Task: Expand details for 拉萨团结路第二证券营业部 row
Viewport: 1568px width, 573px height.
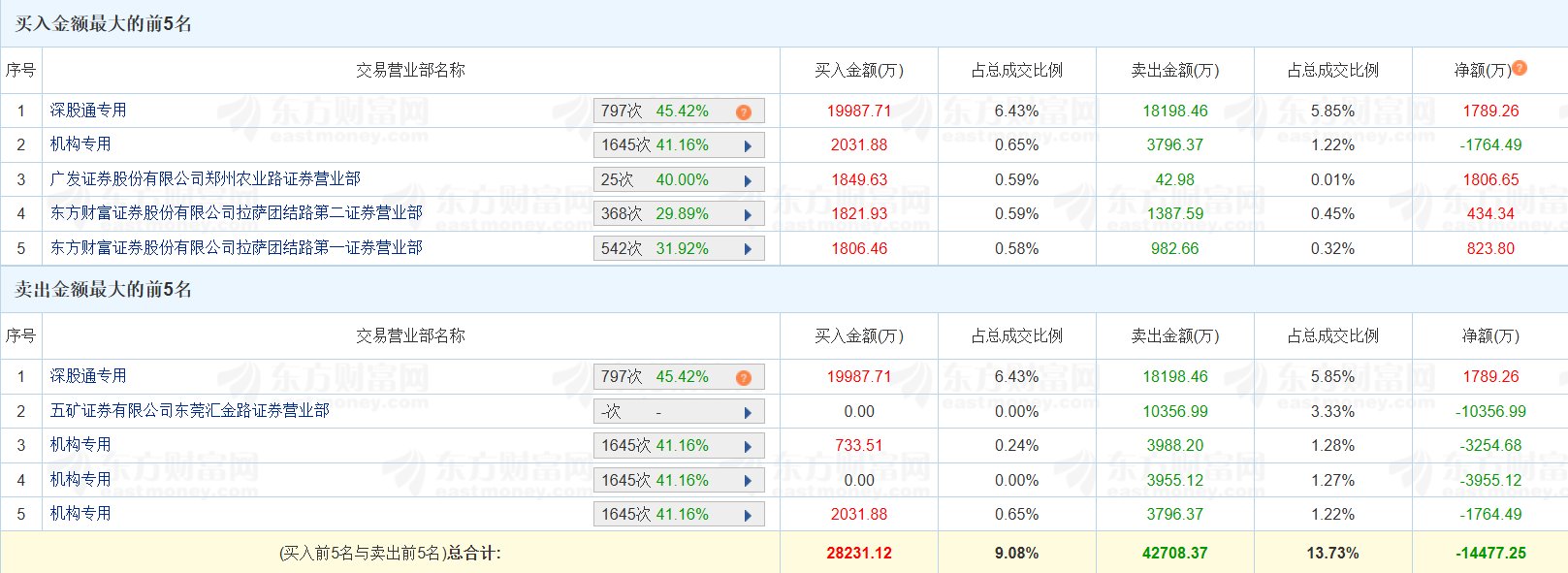Action: click(x=748, y=215)
